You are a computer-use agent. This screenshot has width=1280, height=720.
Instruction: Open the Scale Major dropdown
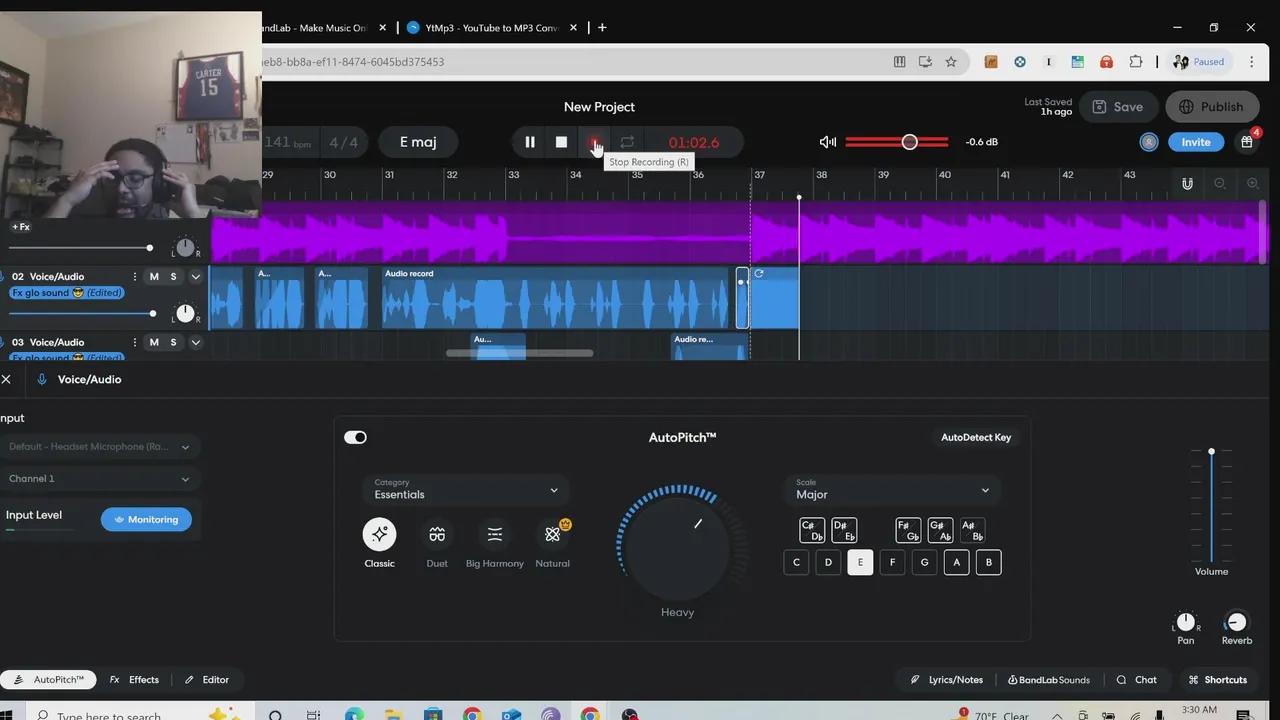pos(892,490)
